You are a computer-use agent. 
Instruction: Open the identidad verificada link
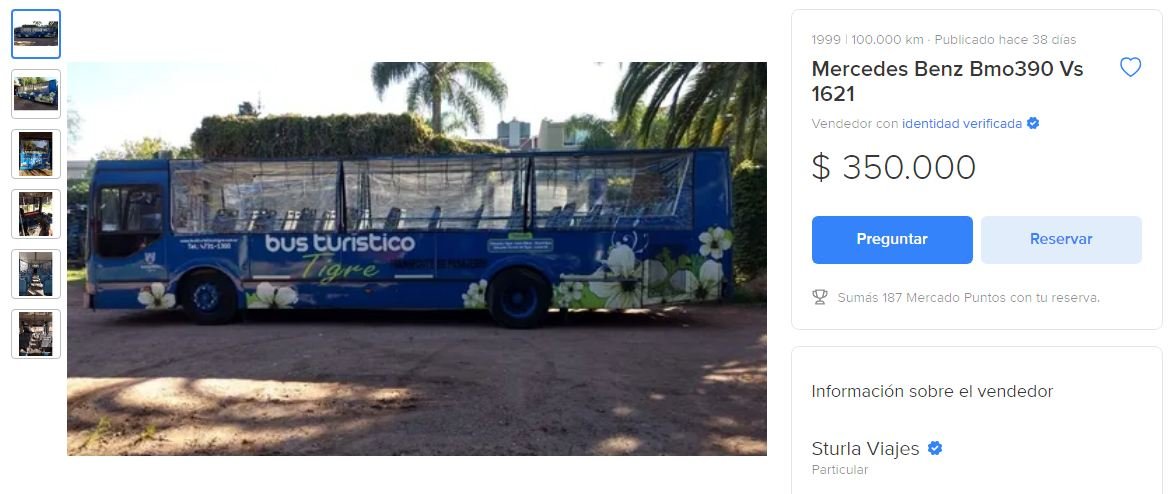962,124
